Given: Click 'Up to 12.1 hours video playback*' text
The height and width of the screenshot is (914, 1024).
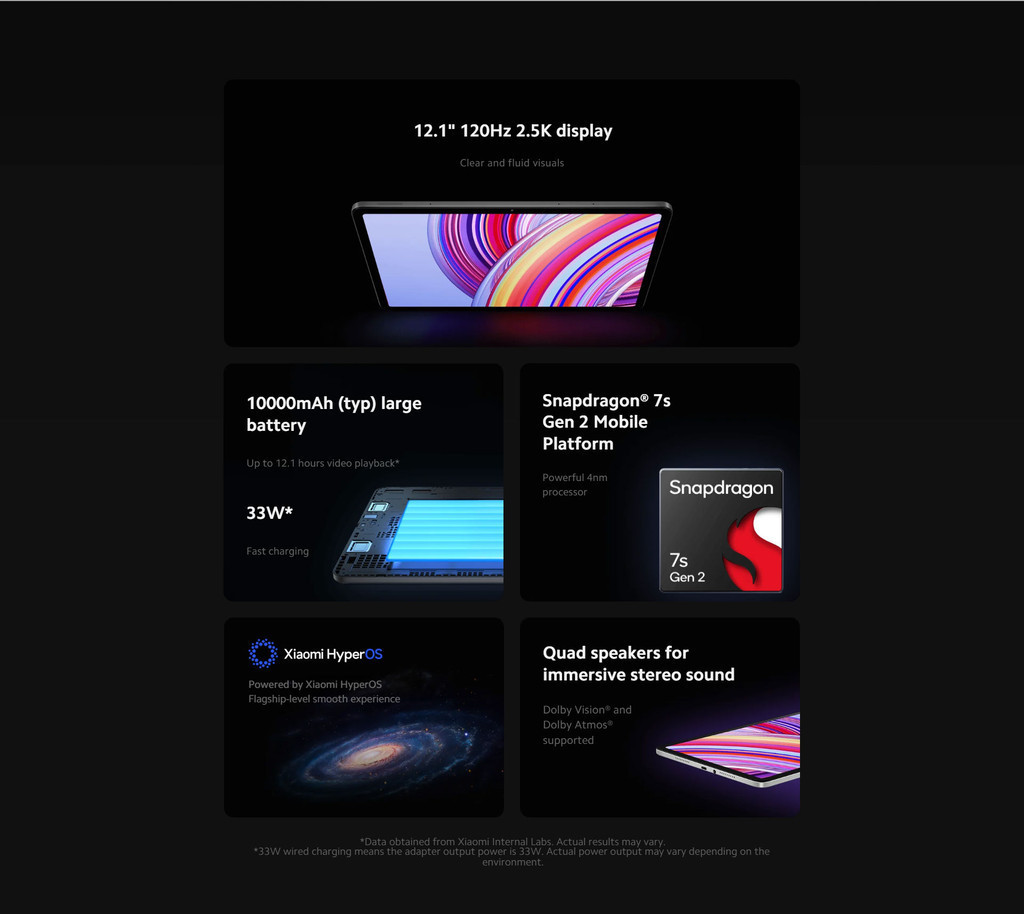Looking at the screenshot, I should pos(323,464).
